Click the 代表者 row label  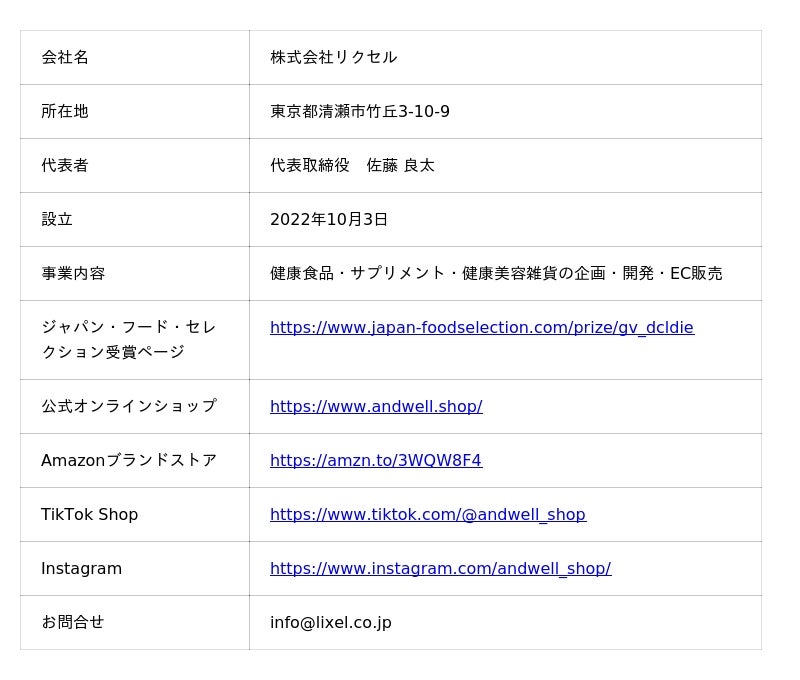pos(65,165)
